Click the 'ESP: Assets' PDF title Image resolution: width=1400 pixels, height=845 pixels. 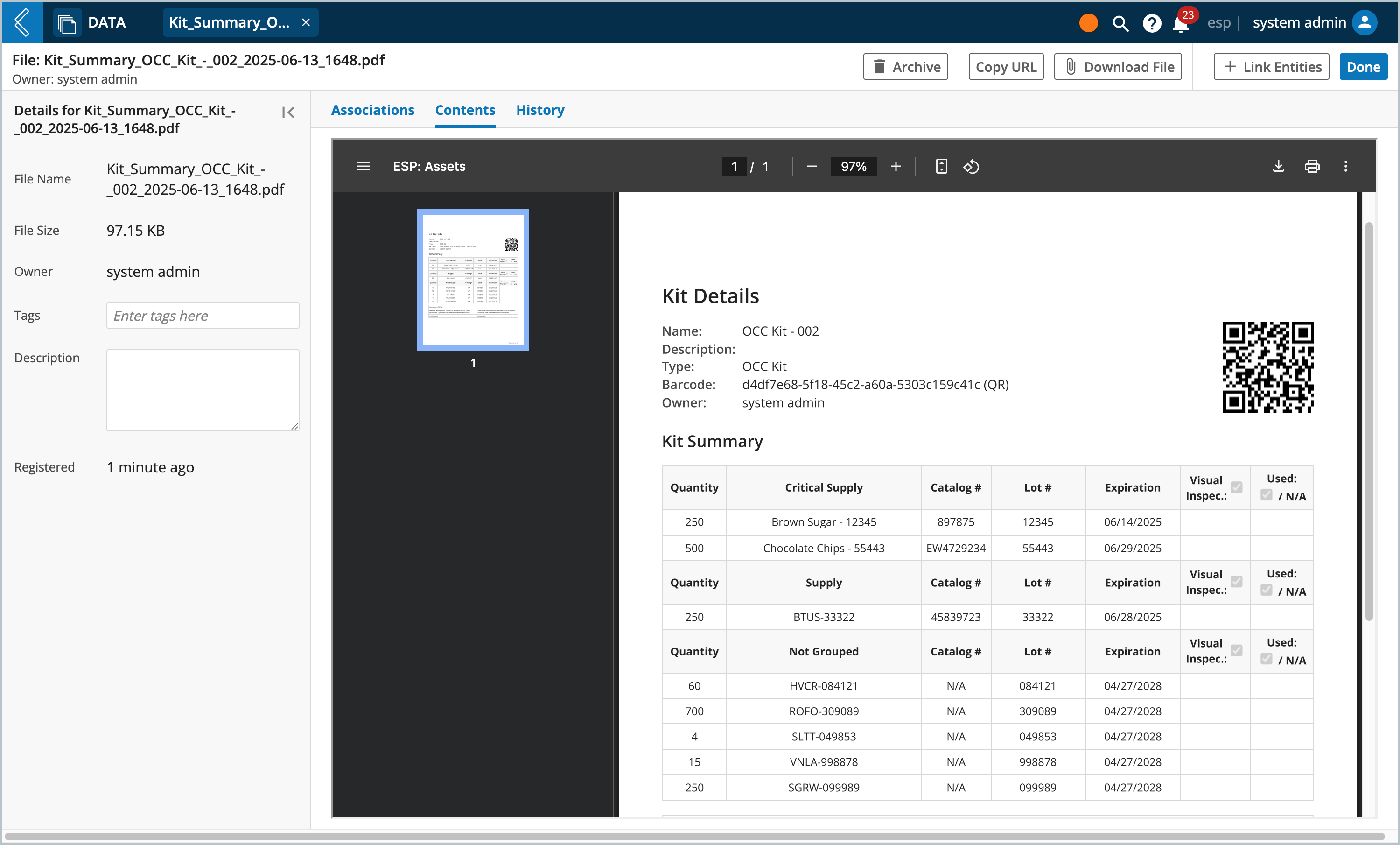point(429,166)
